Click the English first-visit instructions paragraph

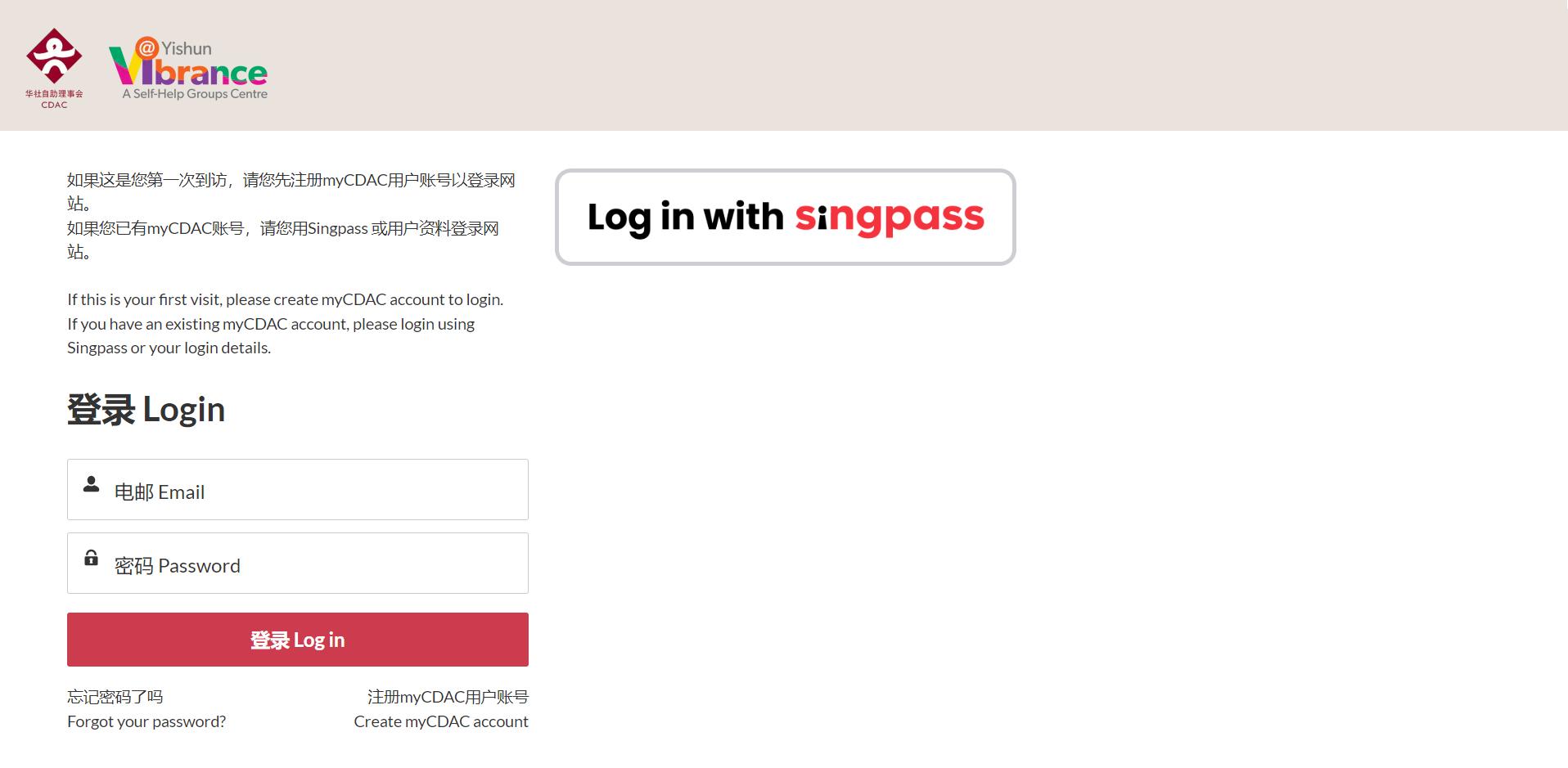point(286,324)
